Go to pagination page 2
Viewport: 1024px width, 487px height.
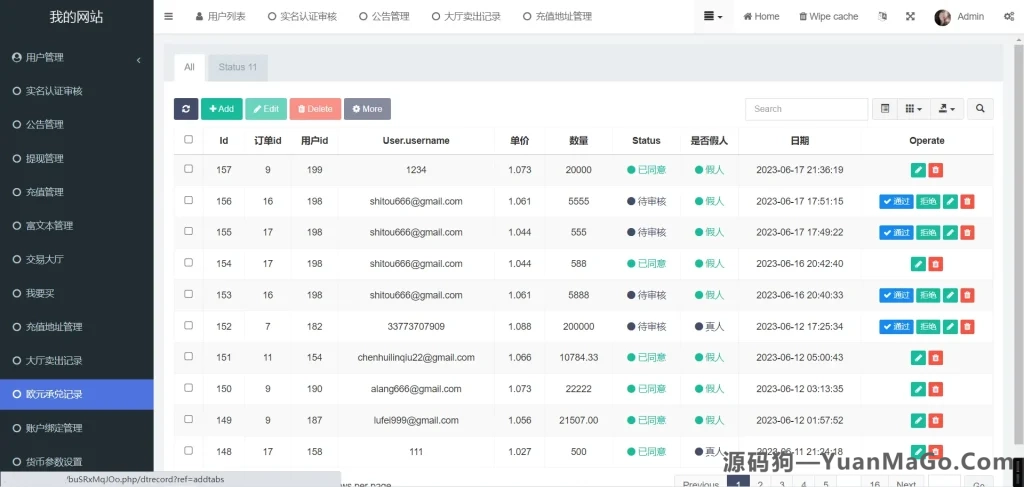pyautogui.click(x=760, y=484)
